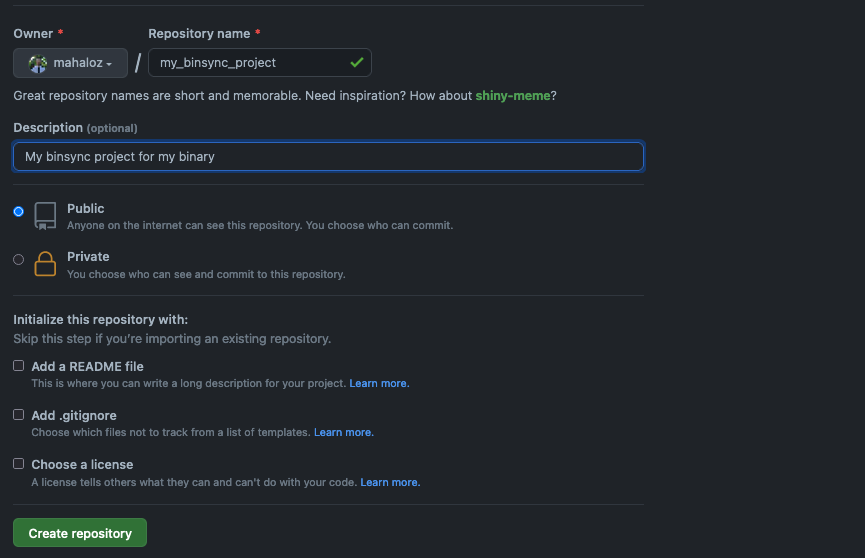Check the Add .gitignore option

coord(19,414)
